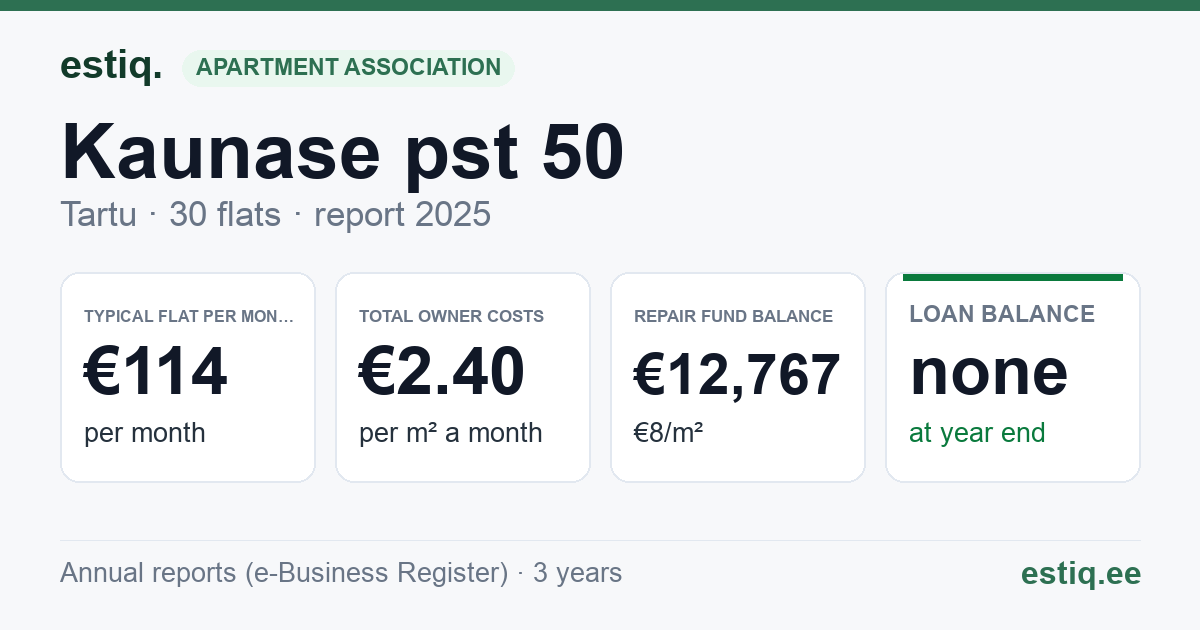
Task: Select the APARTMENT ASSOCIATION badge
Action: pyautogui.click(x=348, y=68)
